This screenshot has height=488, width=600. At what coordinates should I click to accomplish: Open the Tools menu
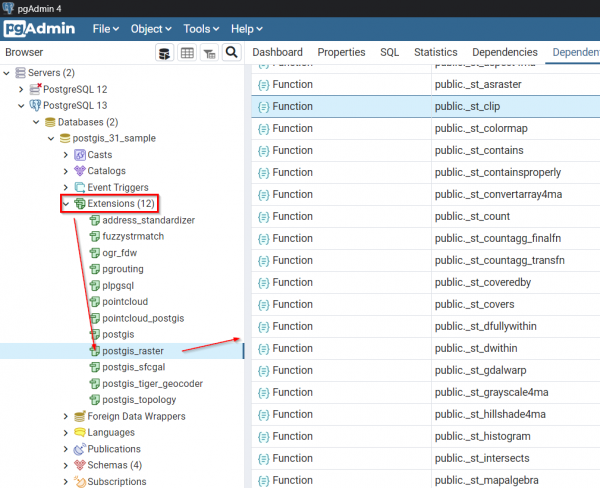(201, 29)
